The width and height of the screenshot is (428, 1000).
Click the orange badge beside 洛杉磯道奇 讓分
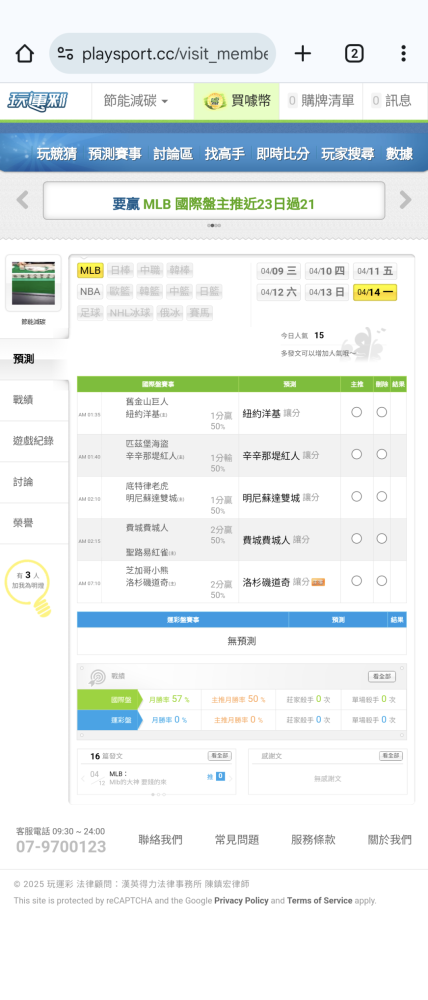318,582
